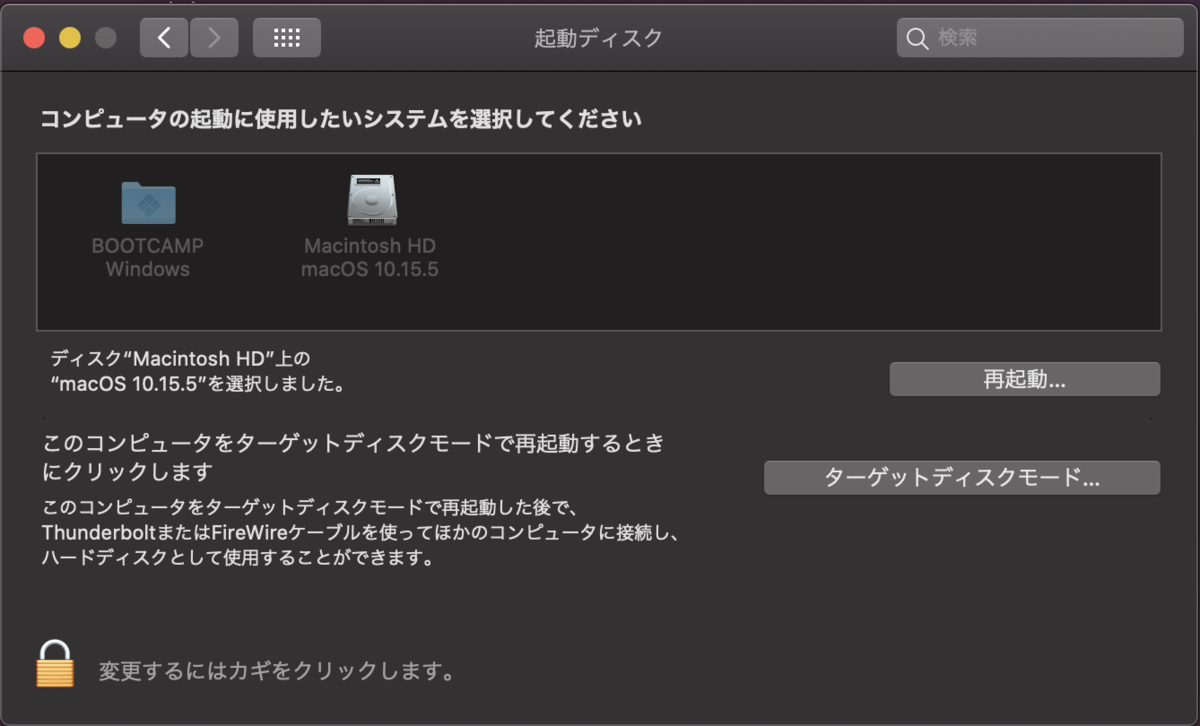Click the ターゲットディスクモード... button
Screen dimensions: 1200x726
point(962,477)
